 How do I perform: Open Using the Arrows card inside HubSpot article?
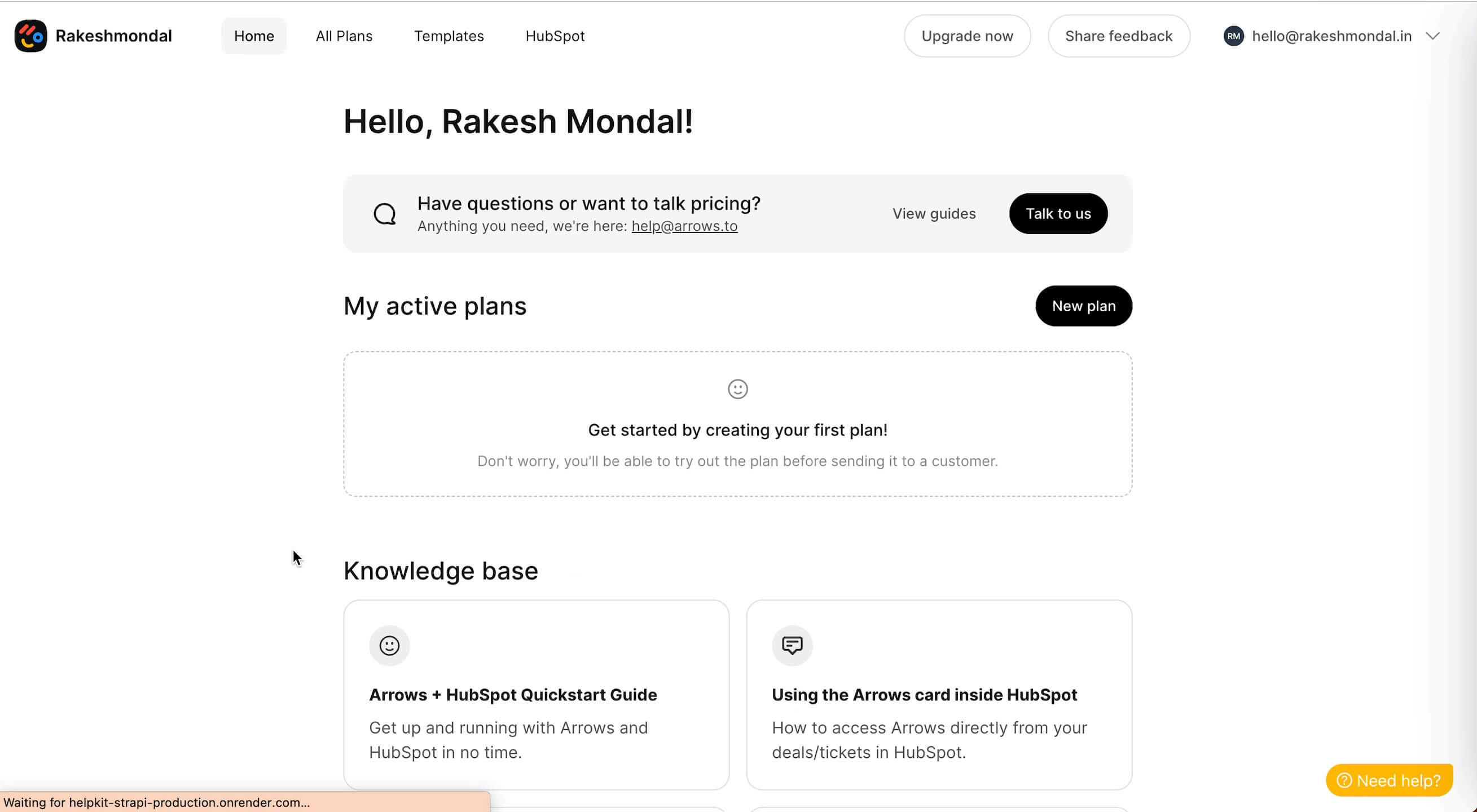(924, 695)
